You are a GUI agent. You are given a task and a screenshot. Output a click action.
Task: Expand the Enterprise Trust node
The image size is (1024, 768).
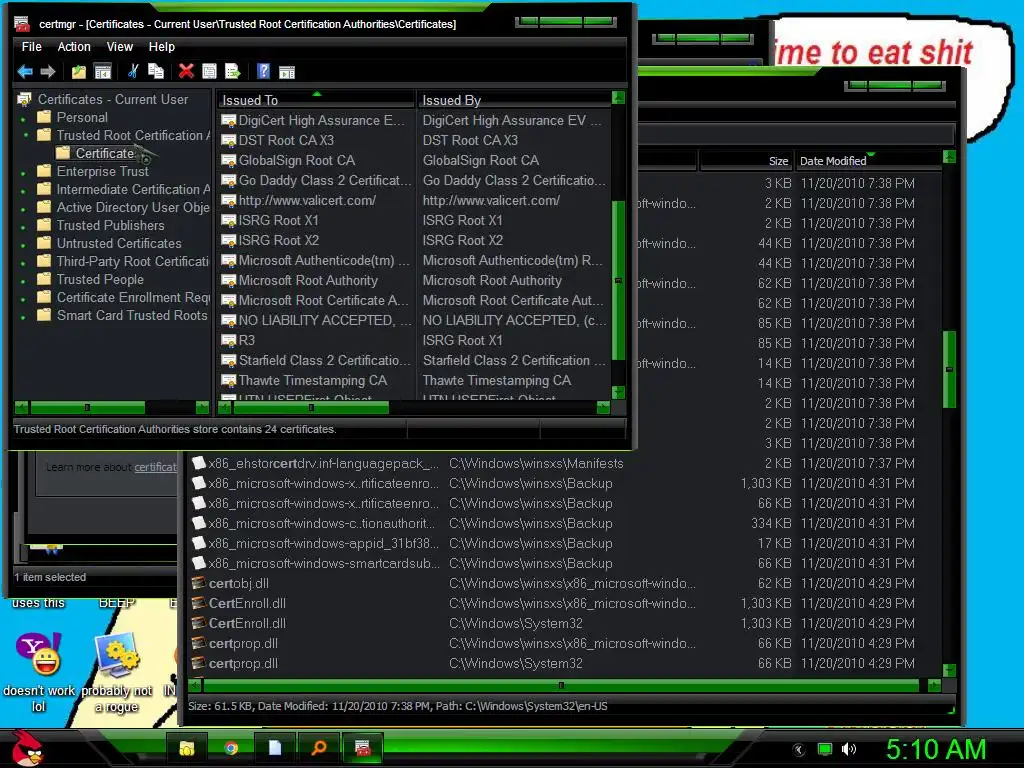pyautogui.click(x=24, y=174)
